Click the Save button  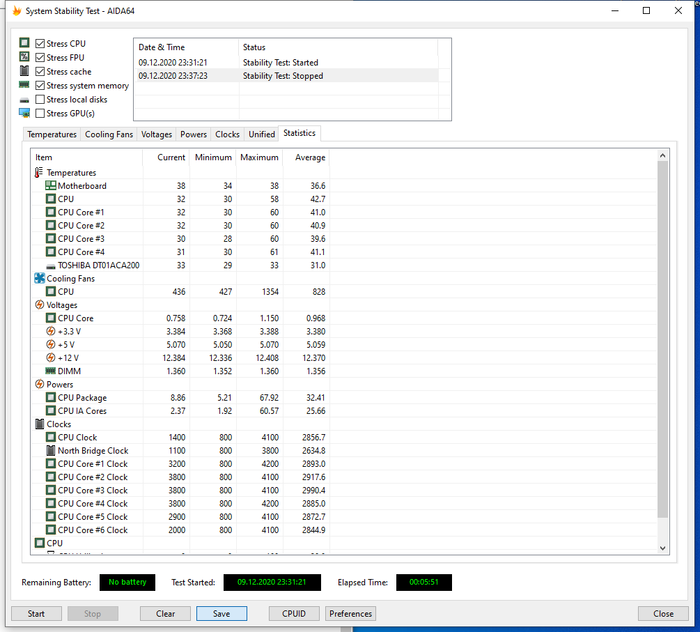[x=221, y=613]
